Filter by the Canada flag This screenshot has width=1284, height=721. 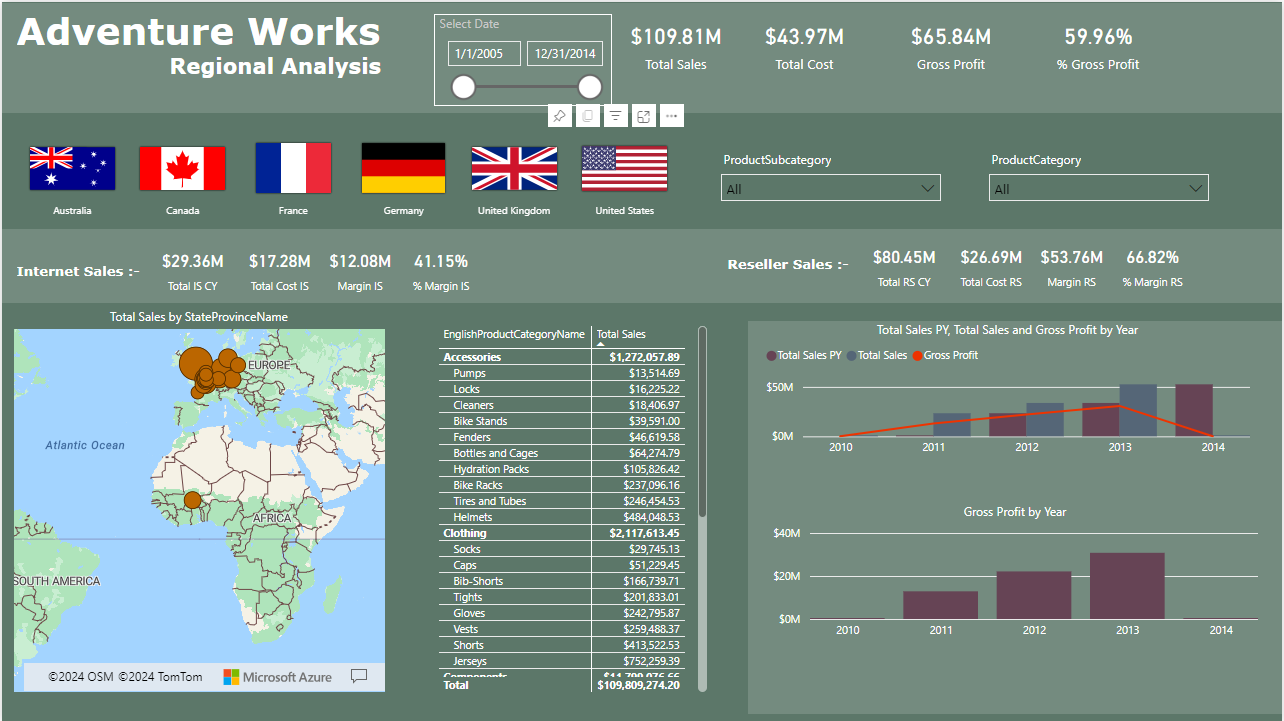(182, 168)
